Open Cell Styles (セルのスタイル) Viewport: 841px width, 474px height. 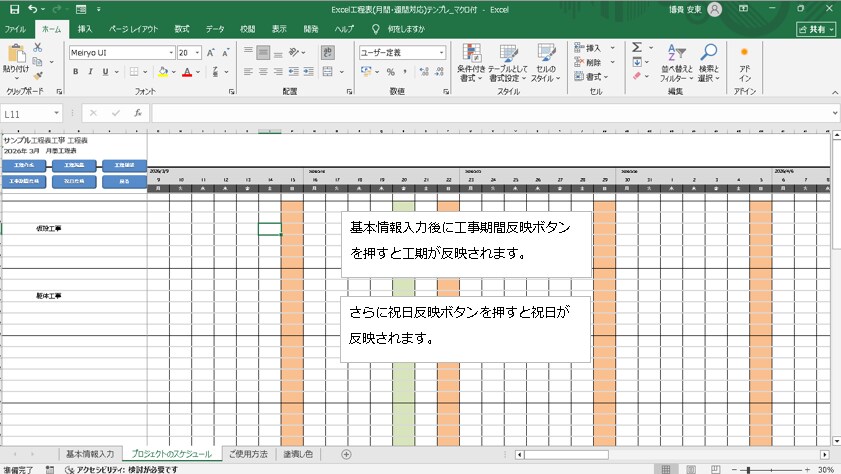click(545, 63)
